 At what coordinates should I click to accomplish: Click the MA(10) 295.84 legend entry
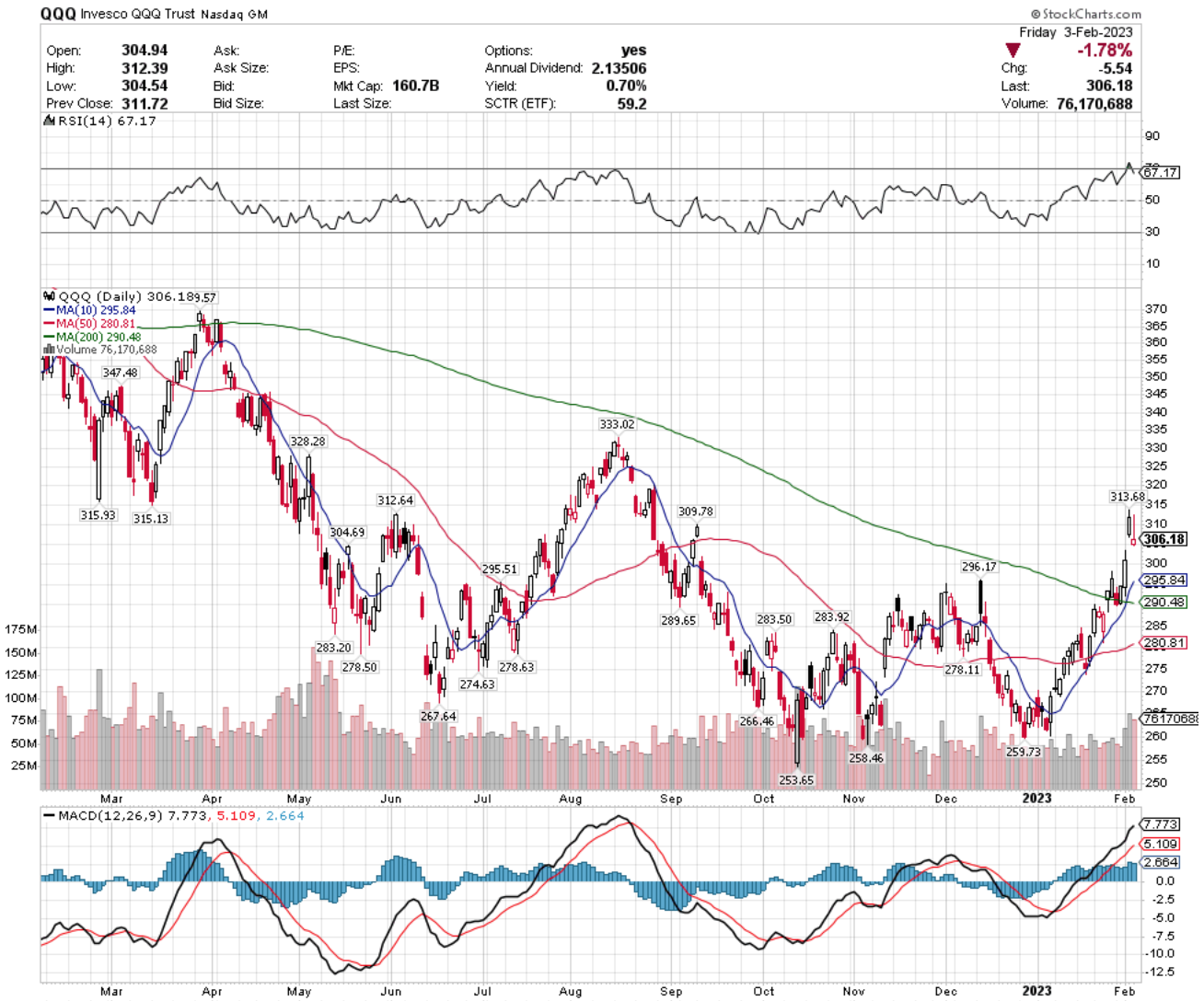[x=90, y=310]
